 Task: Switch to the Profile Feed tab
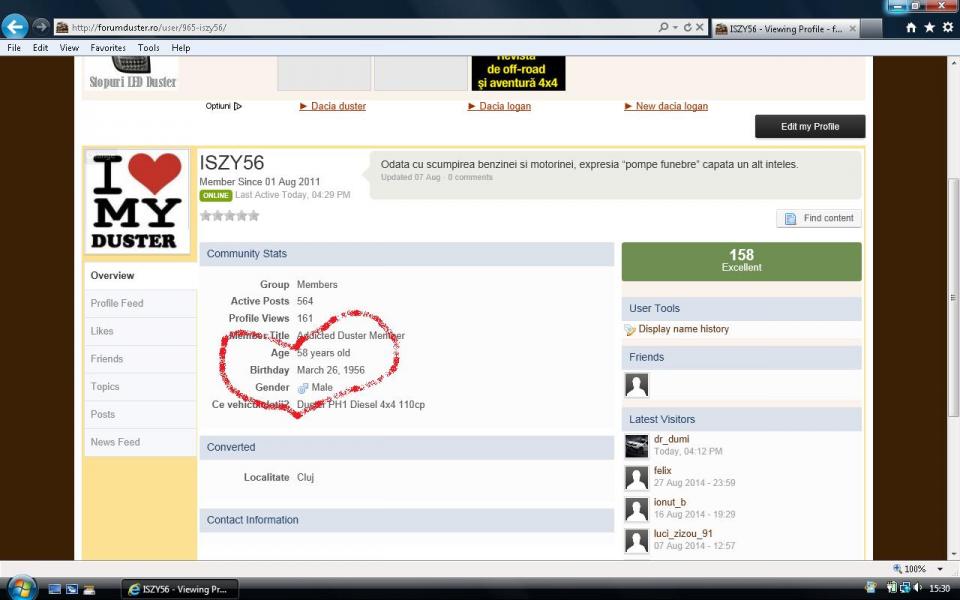click(117, 303)
